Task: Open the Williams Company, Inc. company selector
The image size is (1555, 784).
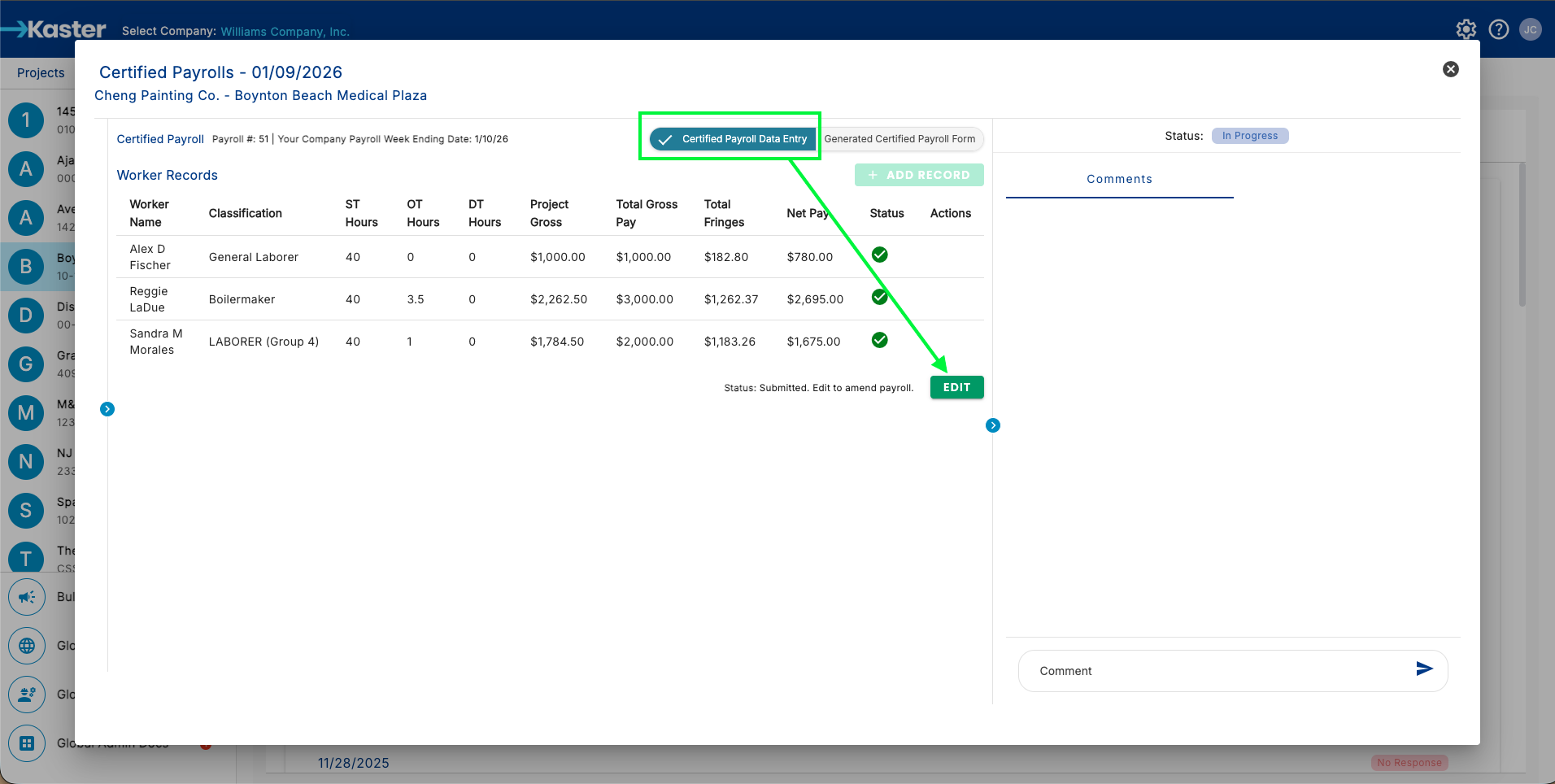Action: (285, 32)
